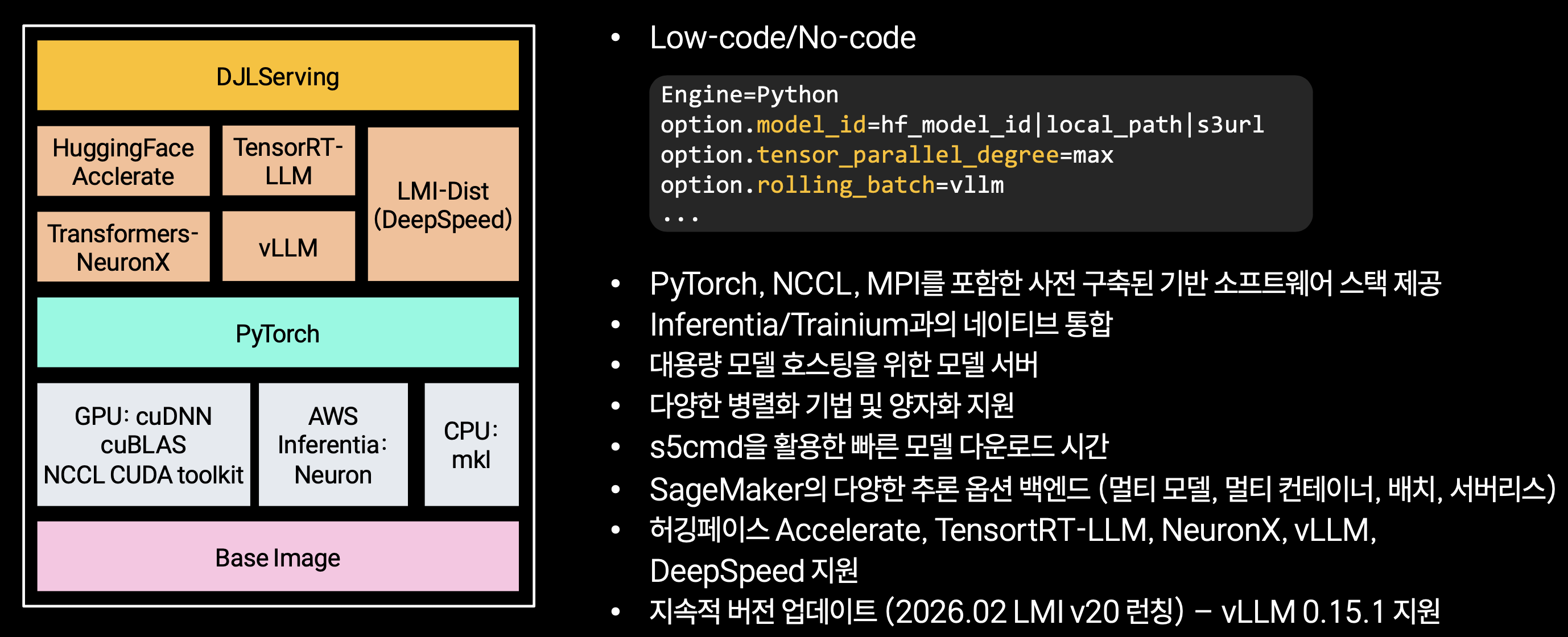Click the green PyTorch layer
The width and height of the screenshot is (1568, 637).
pos(278,333)
